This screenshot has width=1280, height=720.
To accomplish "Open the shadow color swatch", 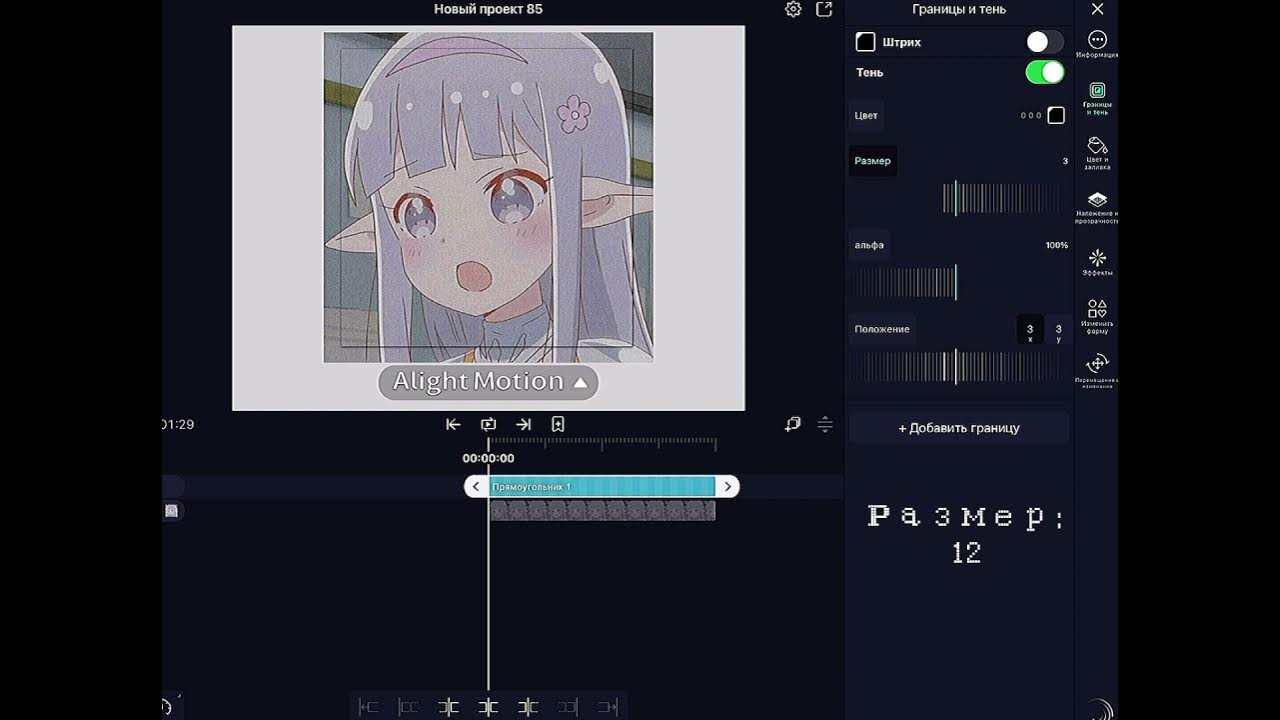I will click(x=1056, y=115).
